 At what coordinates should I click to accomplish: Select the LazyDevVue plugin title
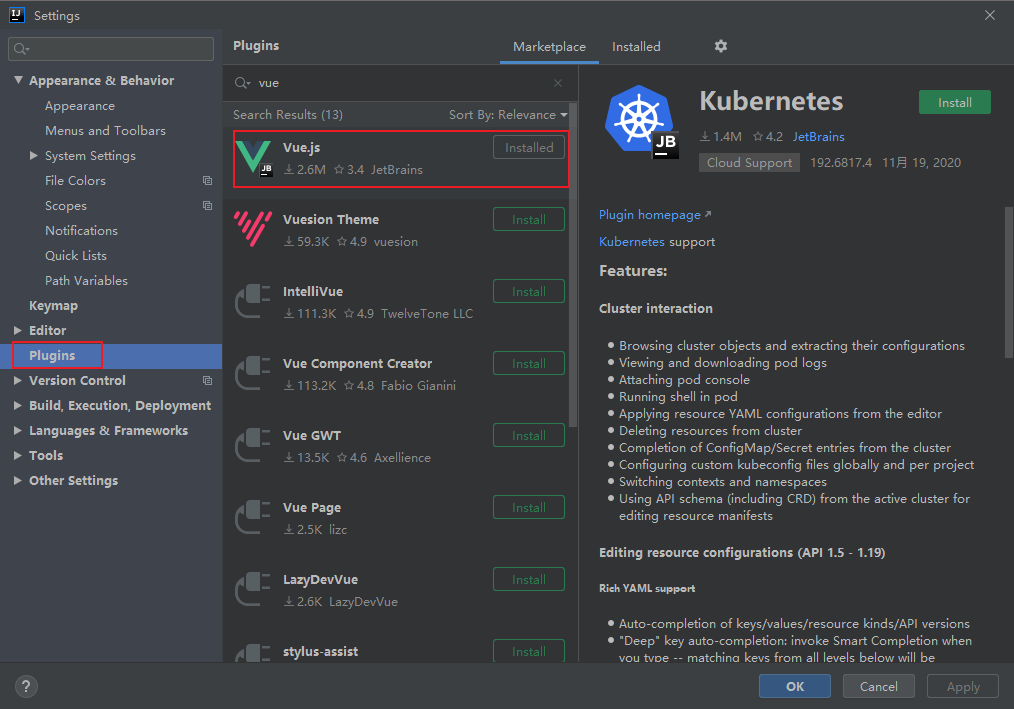coord(320,580)
